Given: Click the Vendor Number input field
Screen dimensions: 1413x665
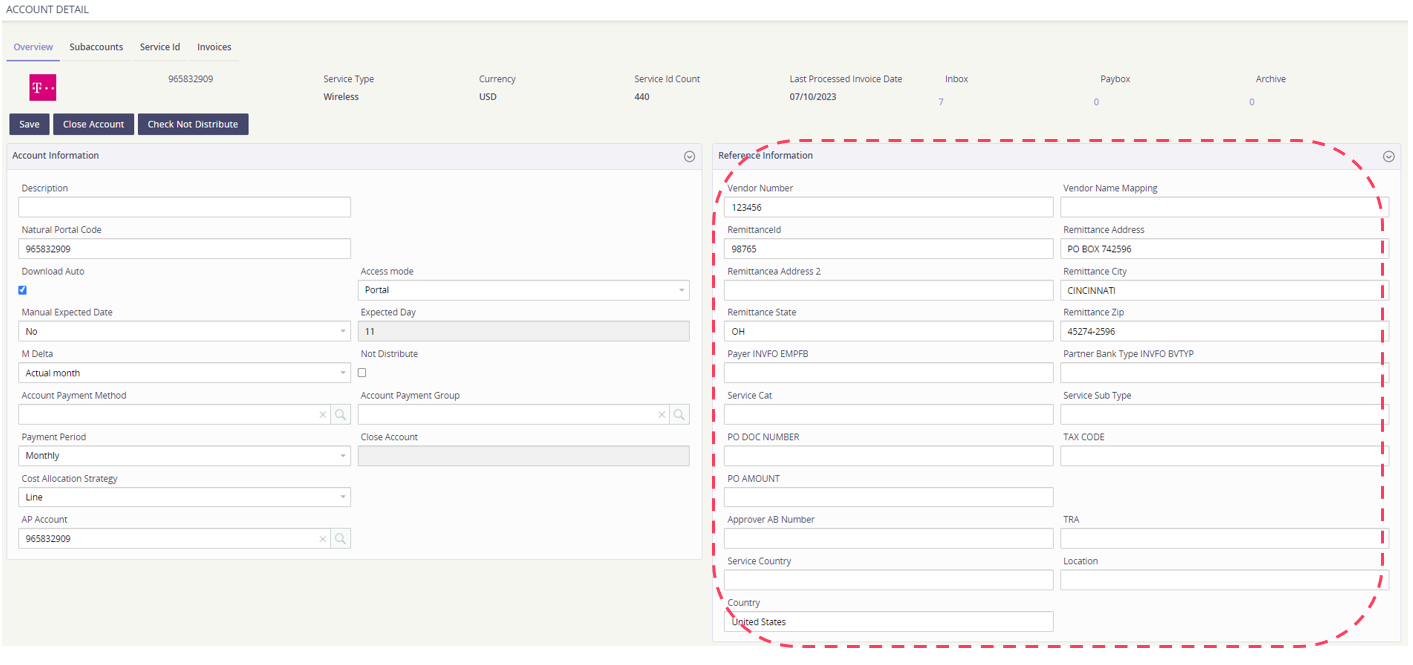Looking at the screenshot, I should tap(889, 207).
